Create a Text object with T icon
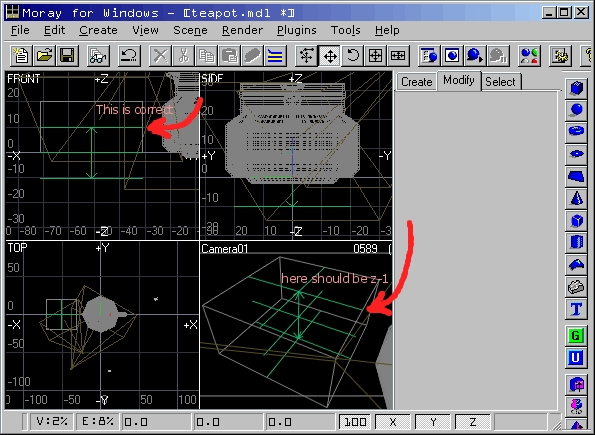Image resolution: width=595 pixels, height=435 pixels. pyautogui.click(x=576, y=309)
